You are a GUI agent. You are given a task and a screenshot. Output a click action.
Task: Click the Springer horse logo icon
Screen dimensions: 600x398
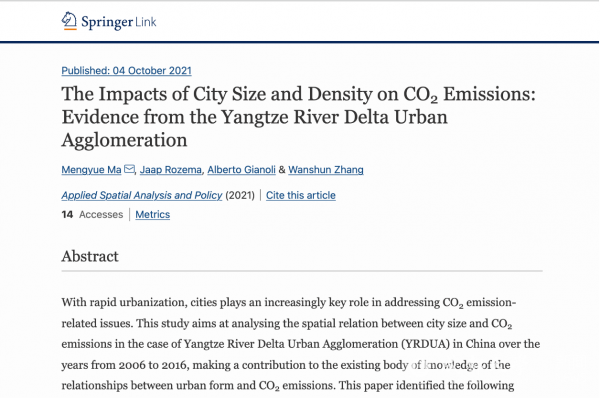(69, 21)
